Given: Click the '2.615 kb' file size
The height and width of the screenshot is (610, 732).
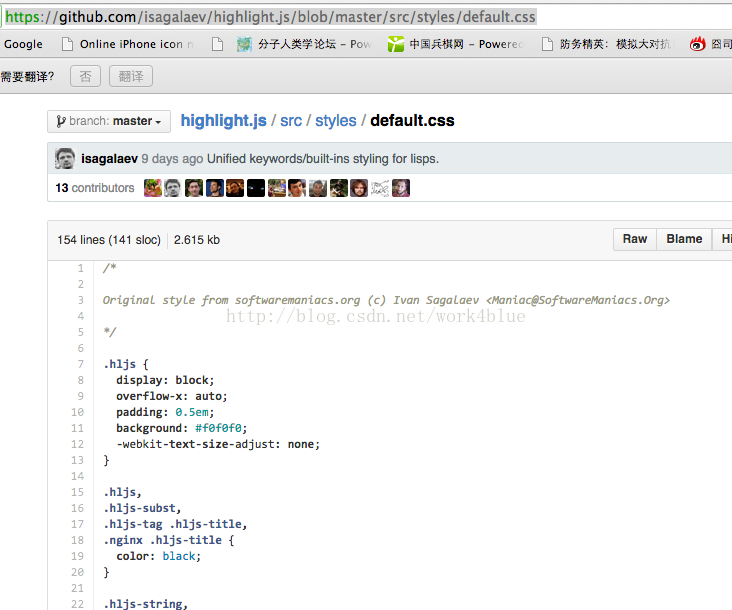Looking at the screenshot, I should click(x=197, y=240).
